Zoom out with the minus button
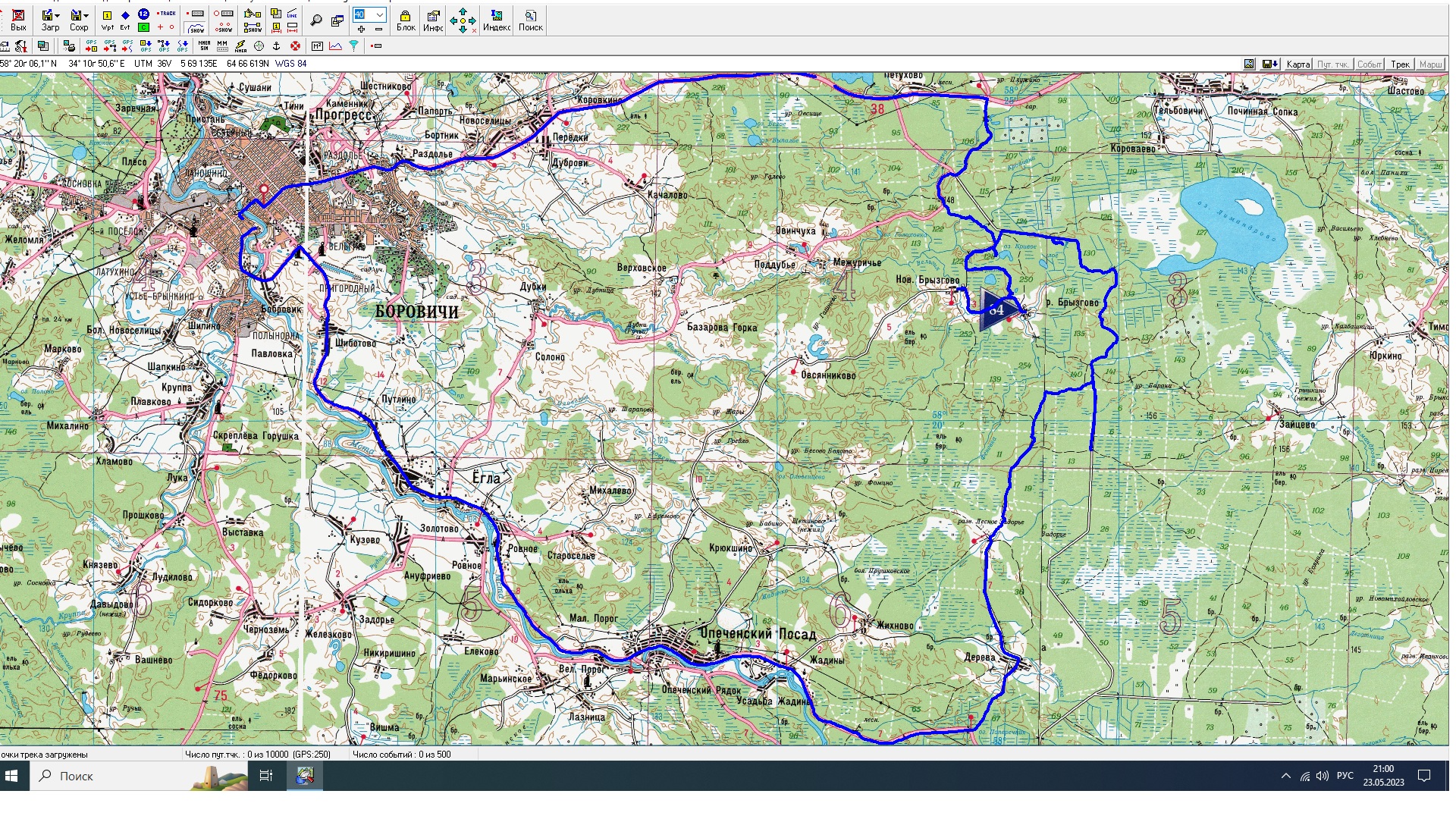Viewport: 1456px width, 819px height. point(378,29)
